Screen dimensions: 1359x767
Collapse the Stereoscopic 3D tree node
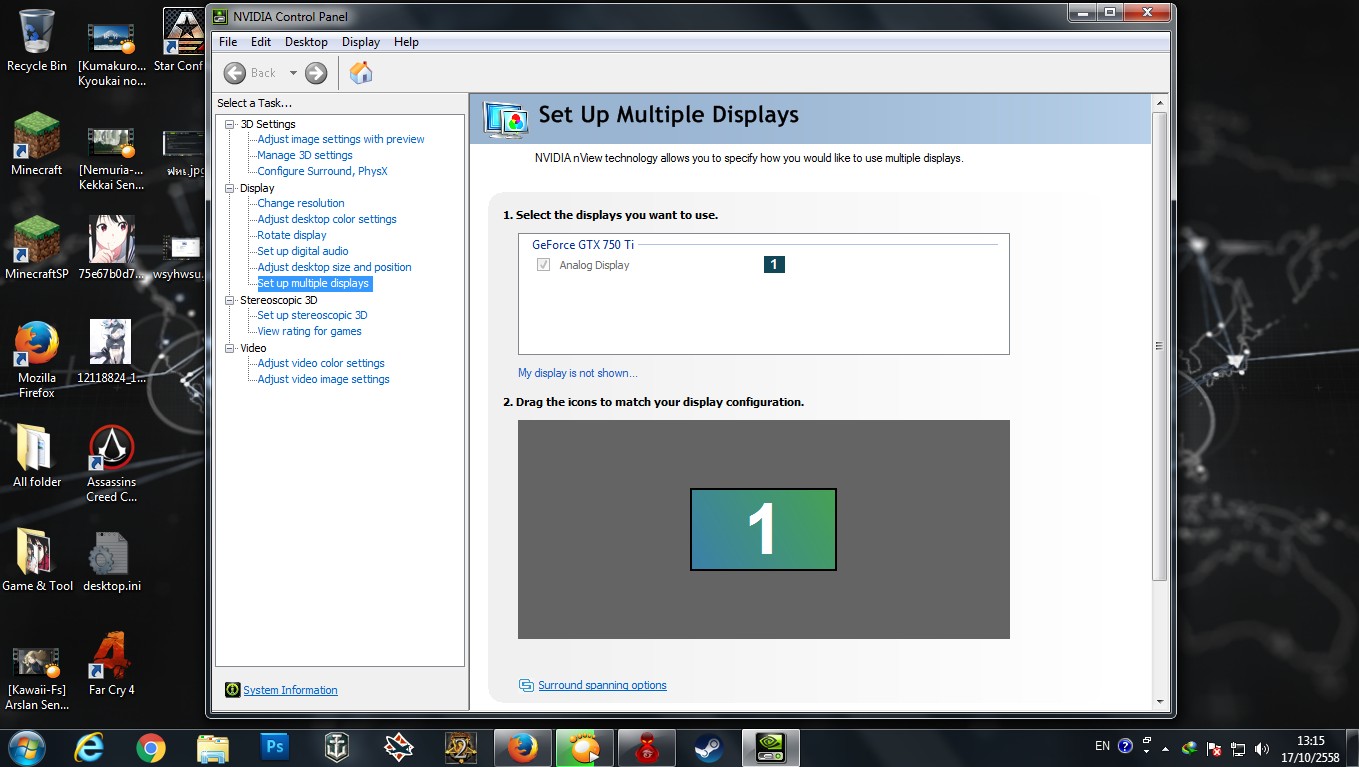[229, 300]
